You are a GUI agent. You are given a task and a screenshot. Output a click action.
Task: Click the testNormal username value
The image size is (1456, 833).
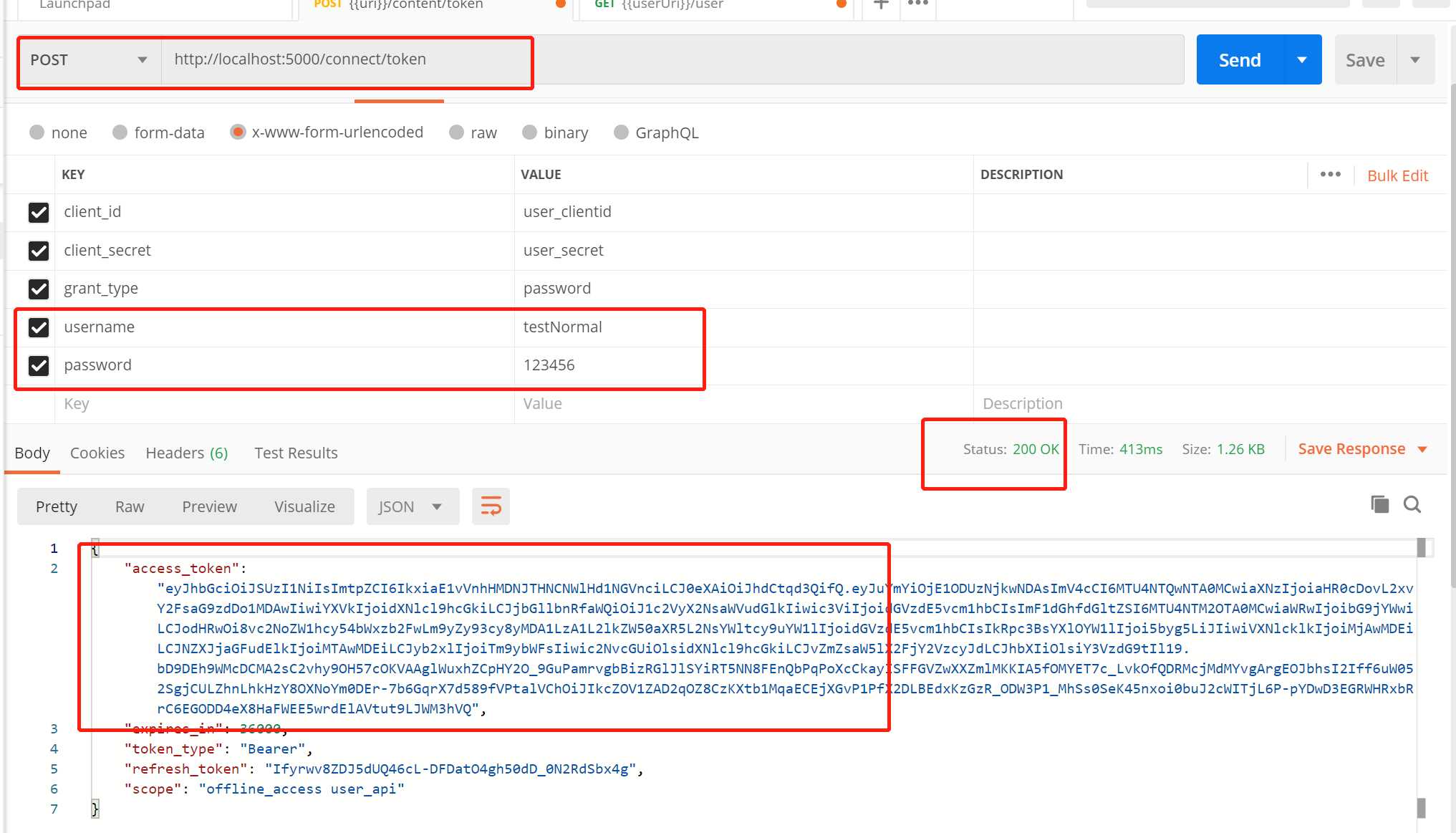point(562,327)
